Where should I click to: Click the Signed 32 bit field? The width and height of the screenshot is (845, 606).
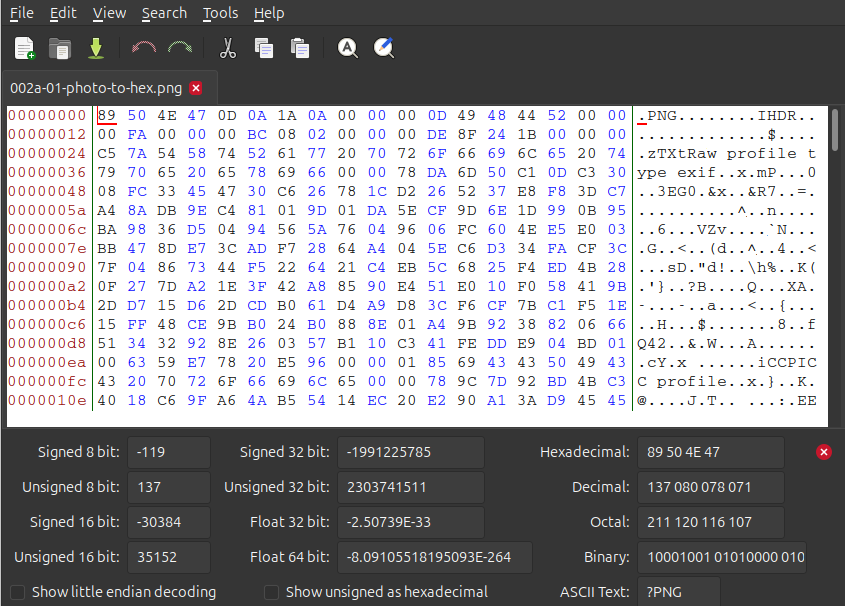pos(411,452)
